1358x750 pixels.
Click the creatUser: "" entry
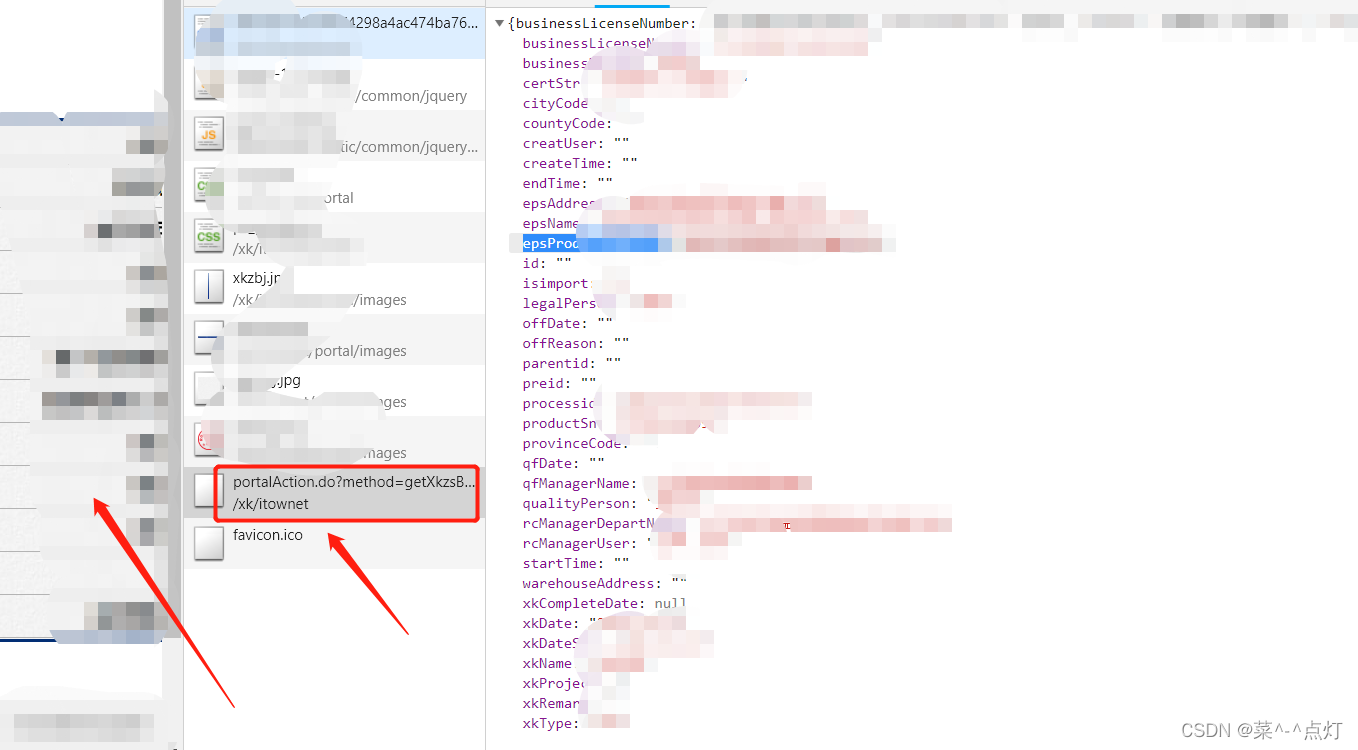click(576, 143)
